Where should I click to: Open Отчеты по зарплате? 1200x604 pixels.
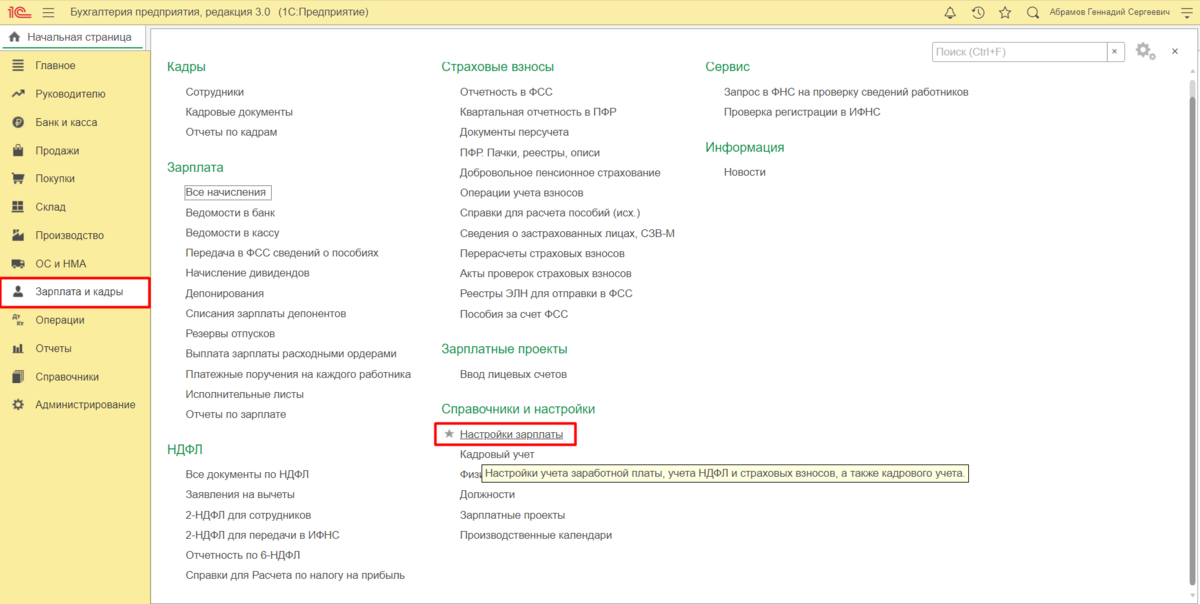tap(236, 414)
